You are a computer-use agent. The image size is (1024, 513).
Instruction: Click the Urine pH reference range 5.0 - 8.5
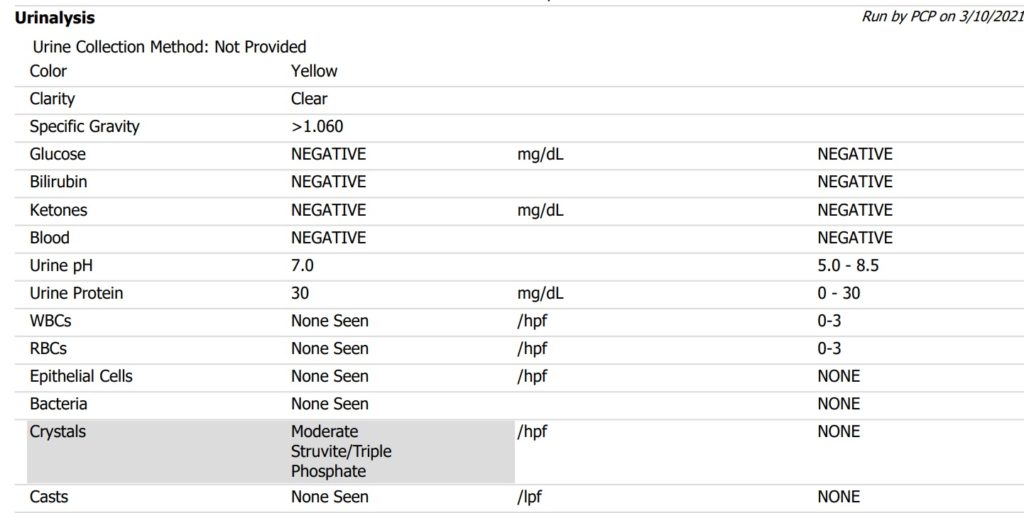(848, 266)
